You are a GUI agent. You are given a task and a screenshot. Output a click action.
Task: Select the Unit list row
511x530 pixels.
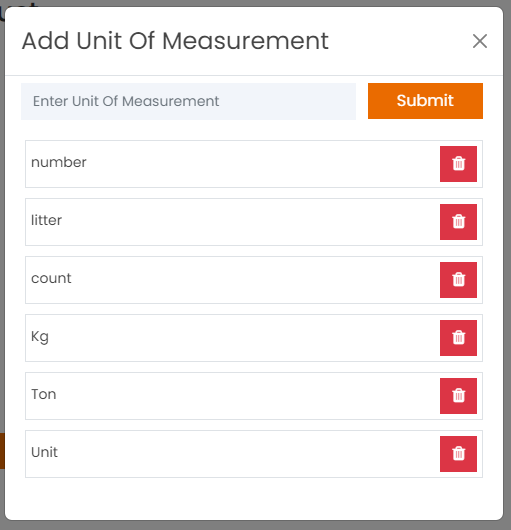click(254, 454)
